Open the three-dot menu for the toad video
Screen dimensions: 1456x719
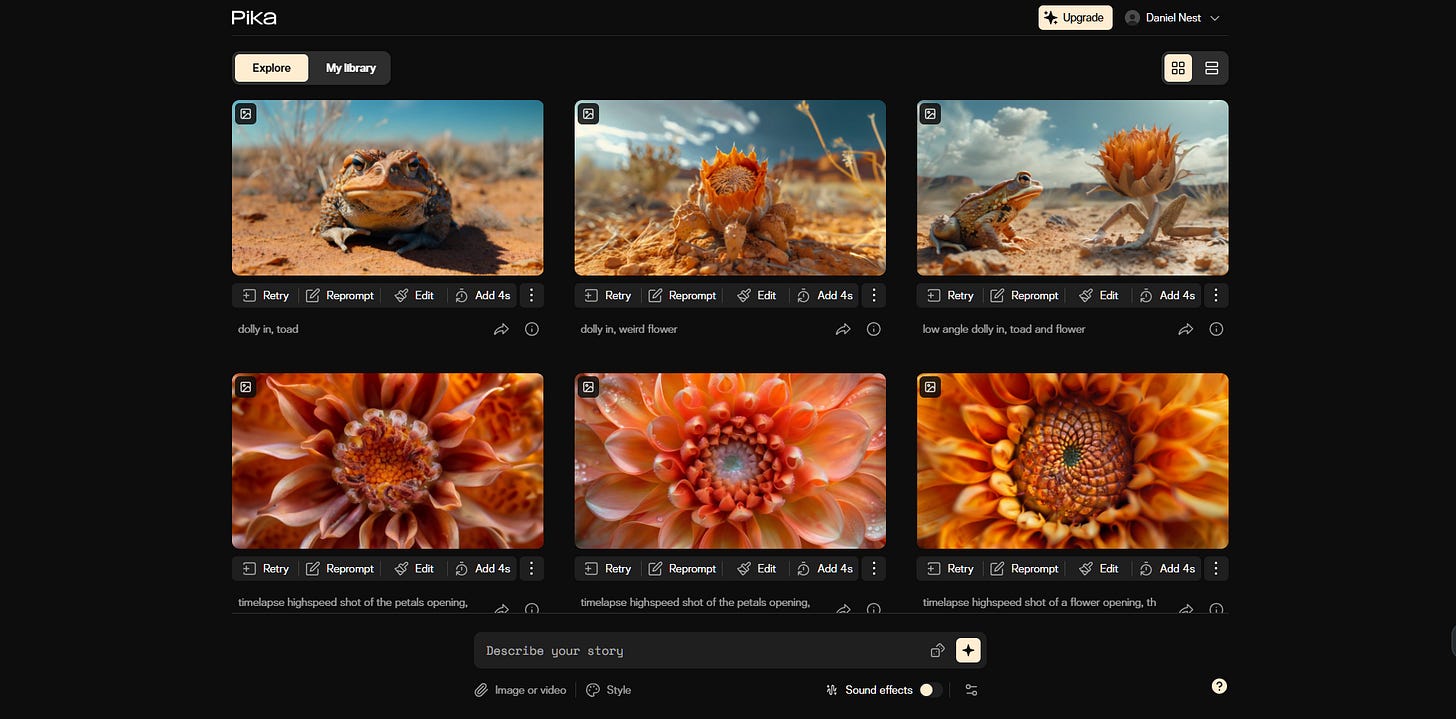tap(531, 295)
